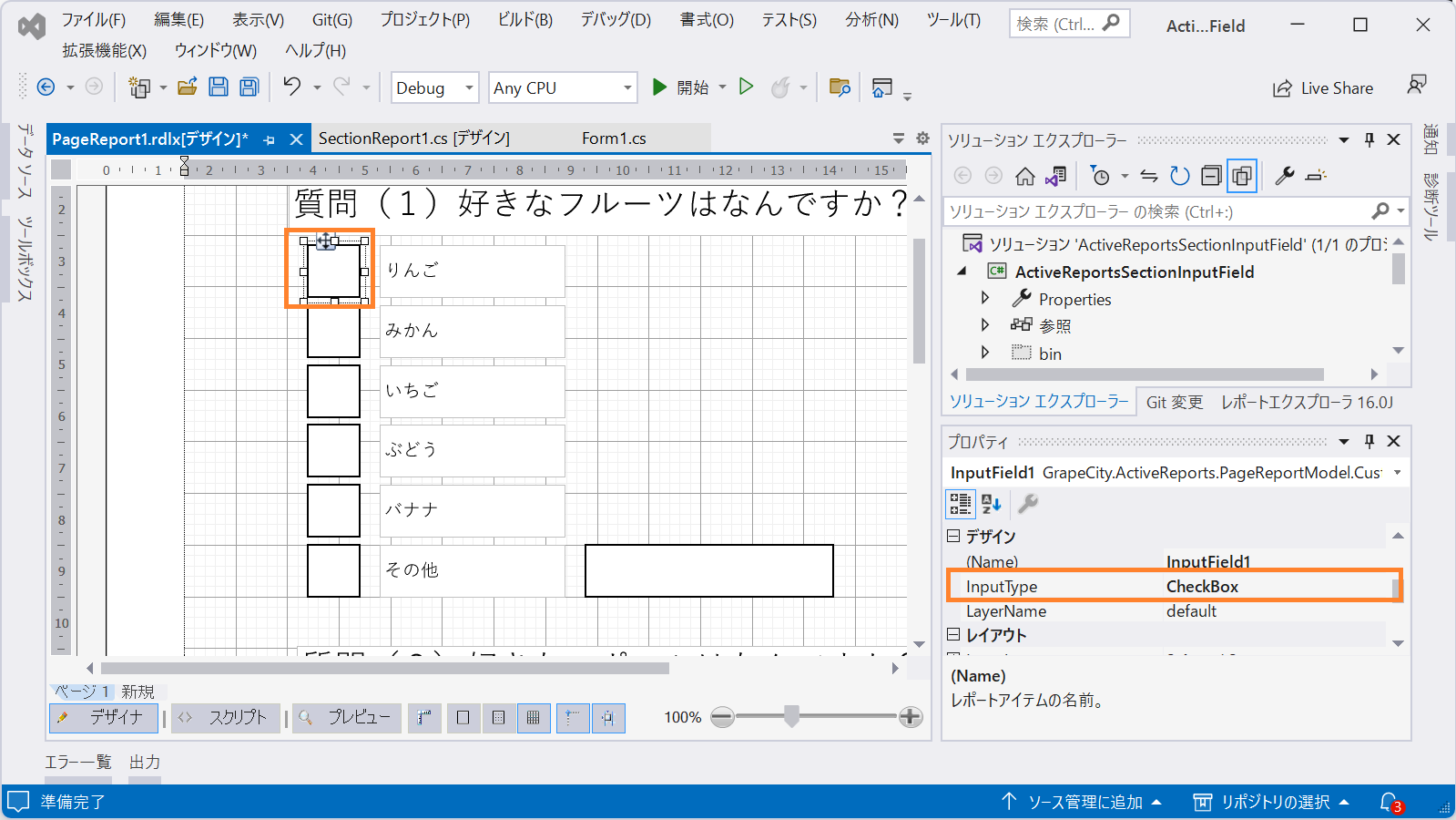Image resolution: width=1456 pixels, height=820 pixels.
Task: Open the エラー一覧 panel tab
Action: point(78,762)
